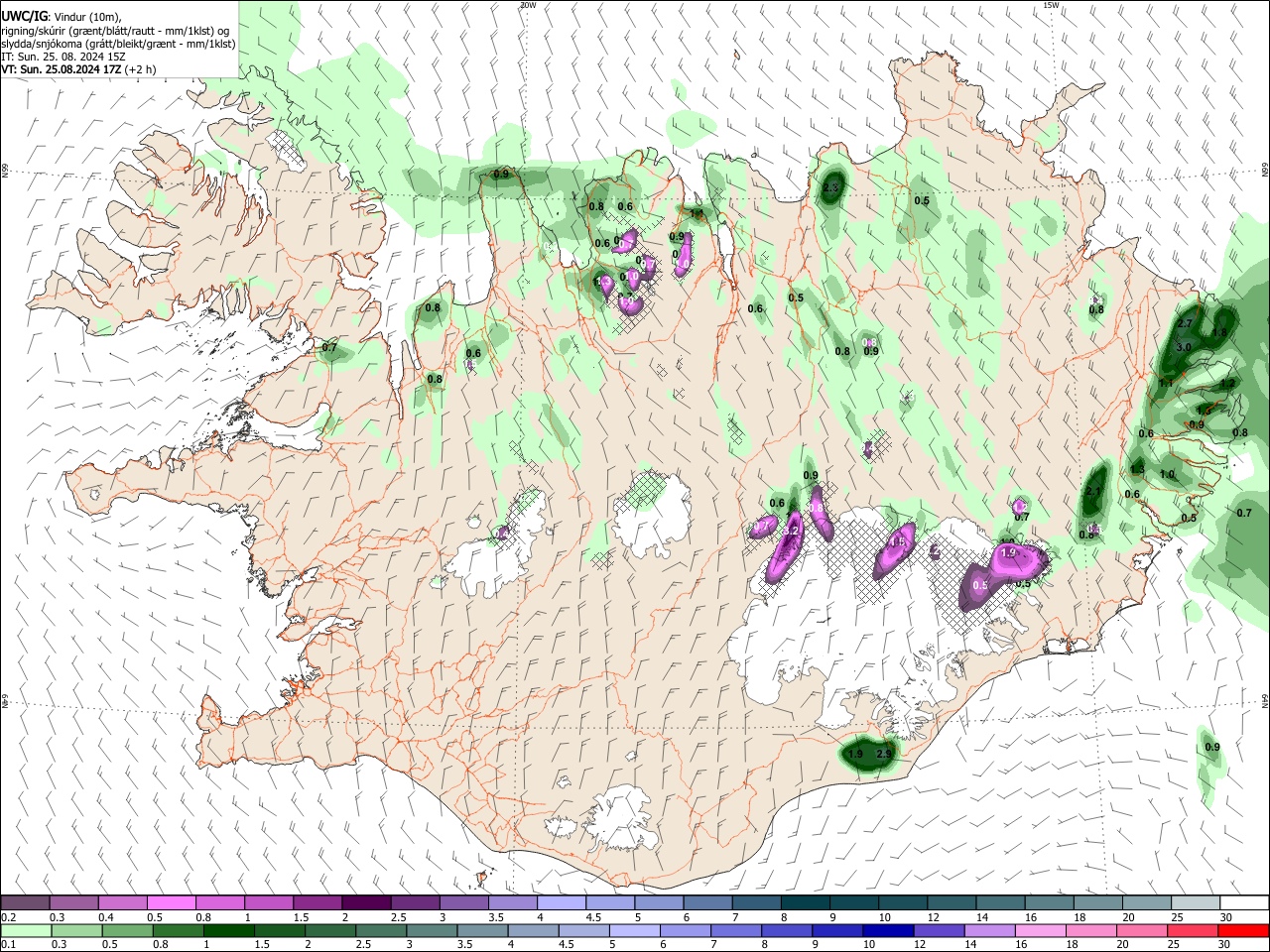Screen dimensions: 1270x952
Task: Click the '2.3' precipitation value on the north coast
Action: pyautogui.click(x=832, y=187)
